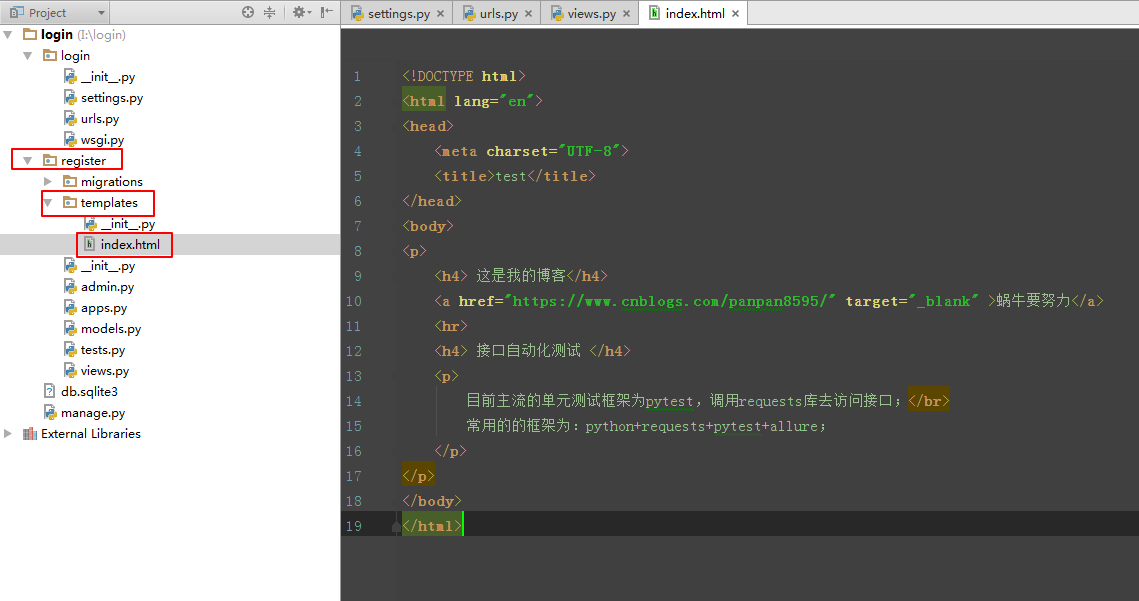Click the folder icon of migrations

pos(70,182)
